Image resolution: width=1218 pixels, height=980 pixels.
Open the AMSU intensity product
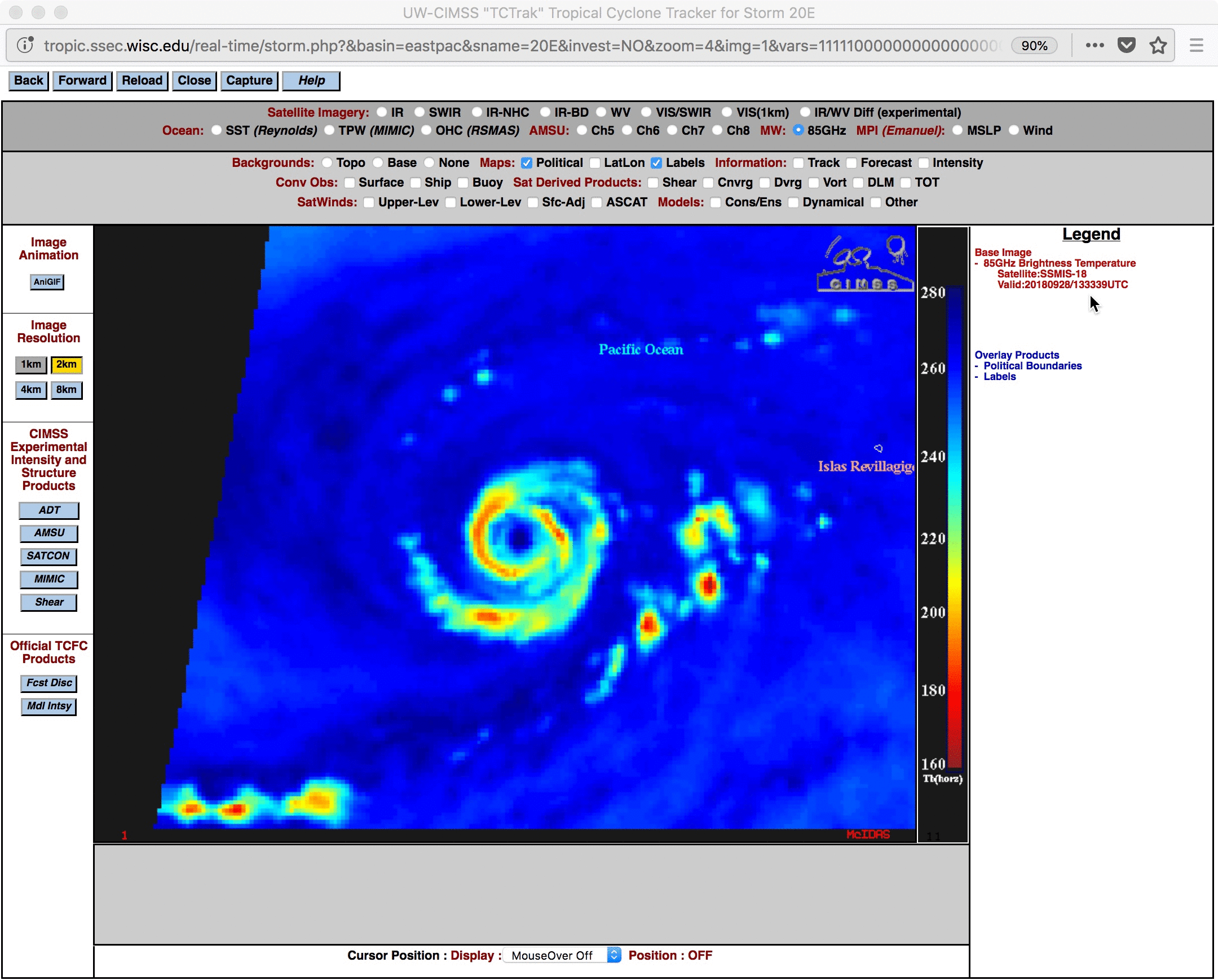pyautogui.click(x=49, y=533)
